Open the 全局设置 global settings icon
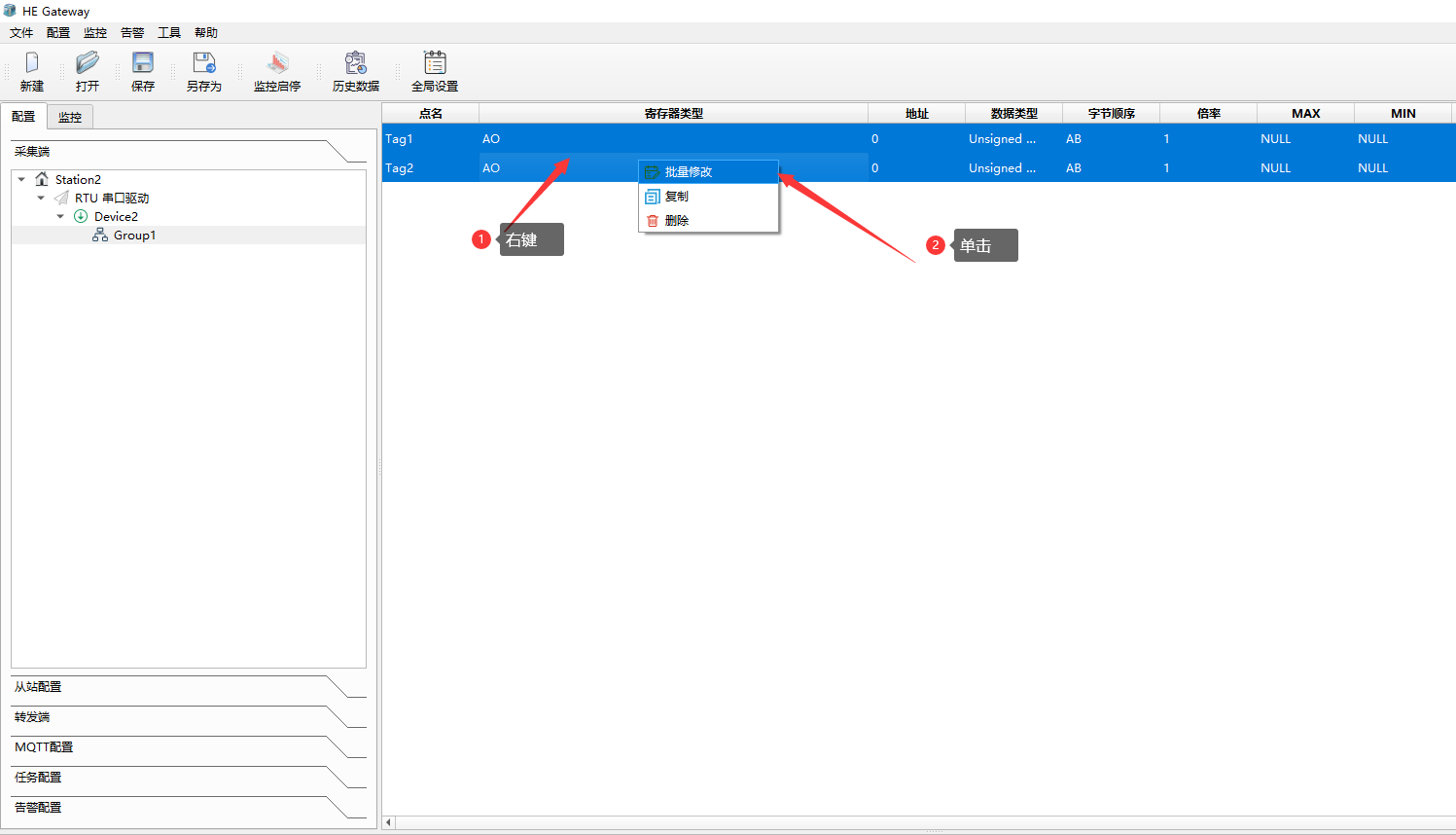The height and width of the screenshot is (835, 1456). click(x=435, y=64)
